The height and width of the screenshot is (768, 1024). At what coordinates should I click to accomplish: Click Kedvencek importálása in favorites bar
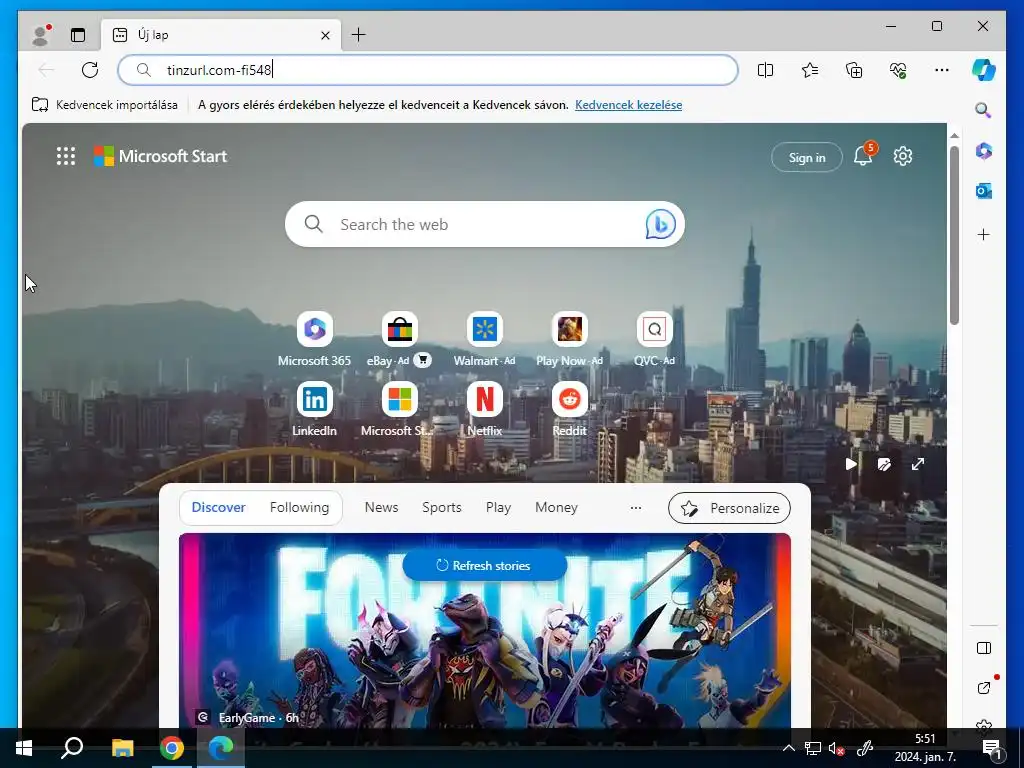(x=104, y=104)
